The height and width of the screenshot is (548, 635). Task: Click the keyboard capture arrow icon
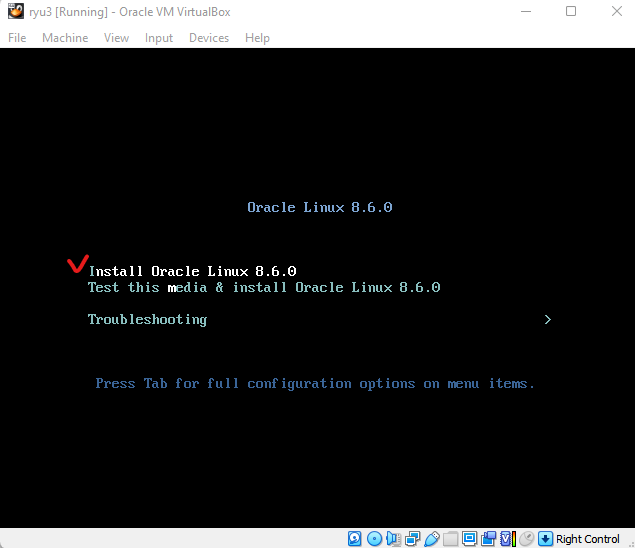545,539
